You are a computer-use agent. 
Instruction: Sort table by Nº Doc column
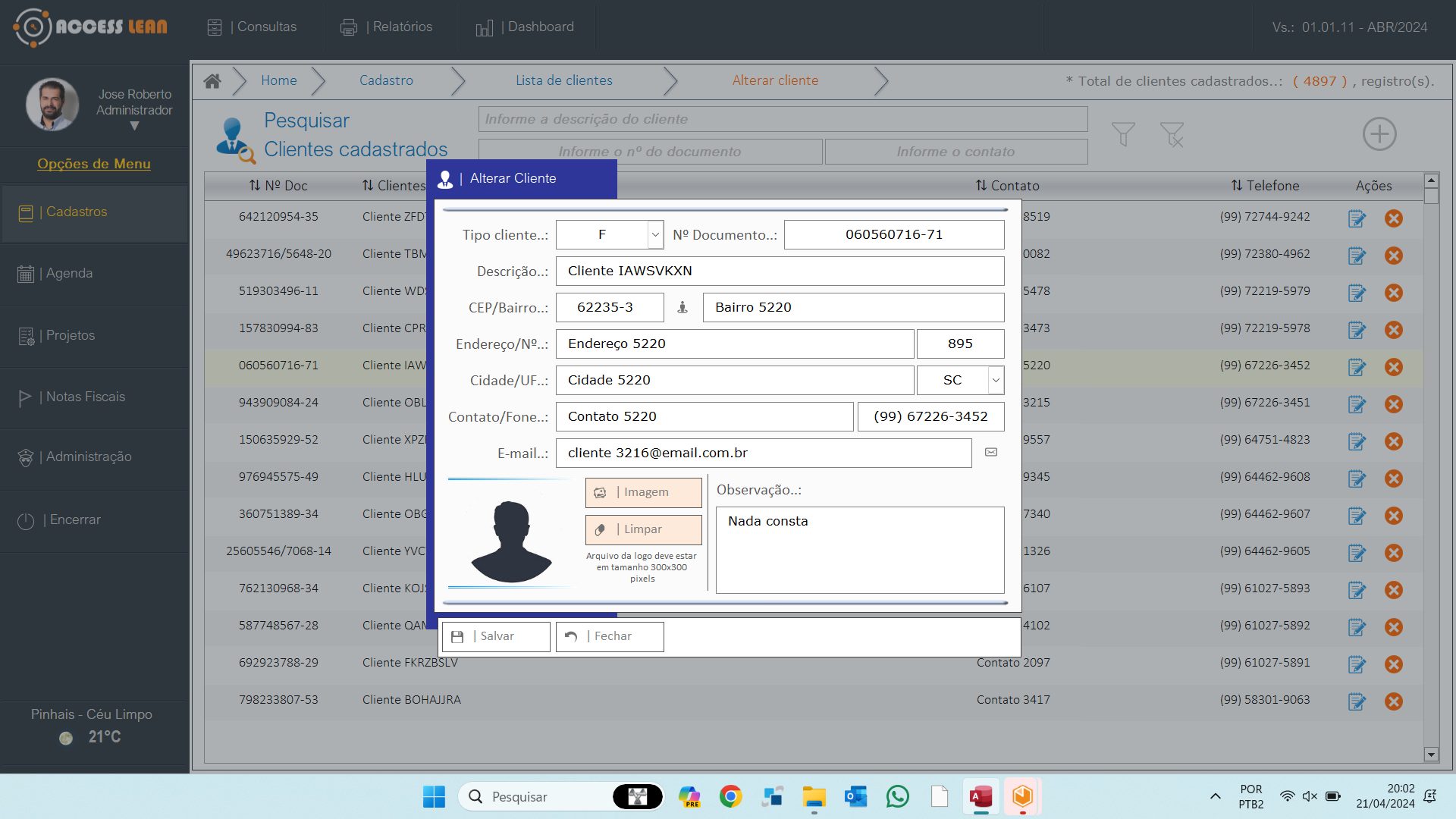click(x=278, y=186)
